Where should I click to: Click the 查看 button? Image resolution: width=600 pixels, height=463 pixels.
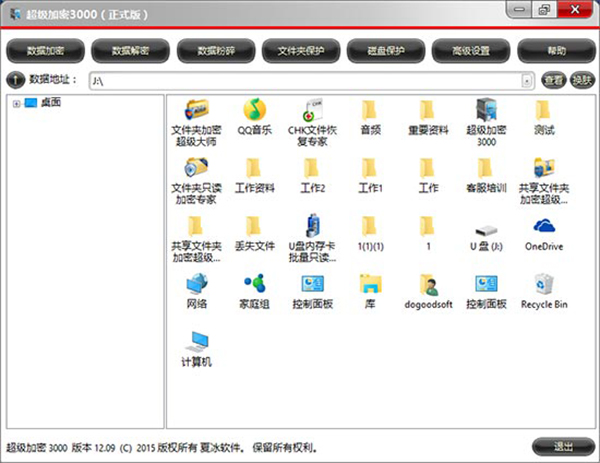click(553, 80)
